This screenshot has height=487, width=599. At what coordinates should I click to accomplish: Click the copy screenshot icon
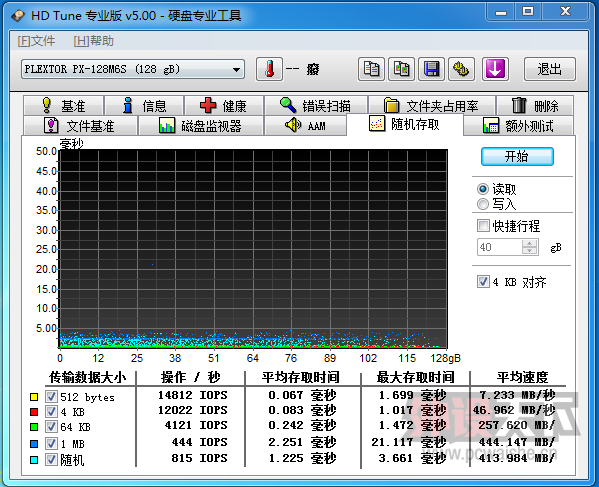click(401, 69)
